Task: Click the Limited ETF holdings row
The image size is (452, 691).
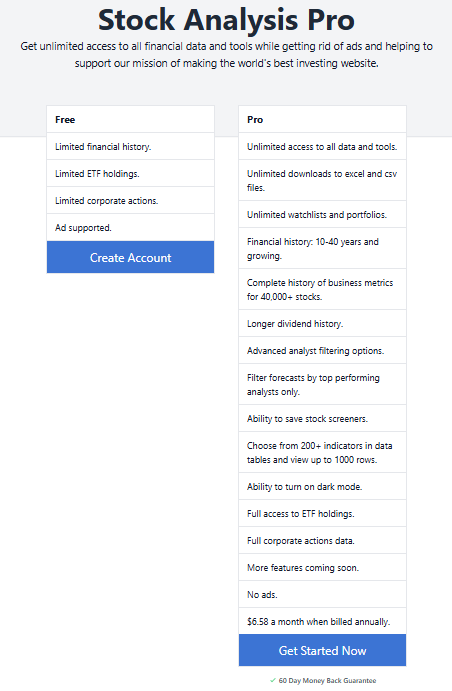Action: 130,174
